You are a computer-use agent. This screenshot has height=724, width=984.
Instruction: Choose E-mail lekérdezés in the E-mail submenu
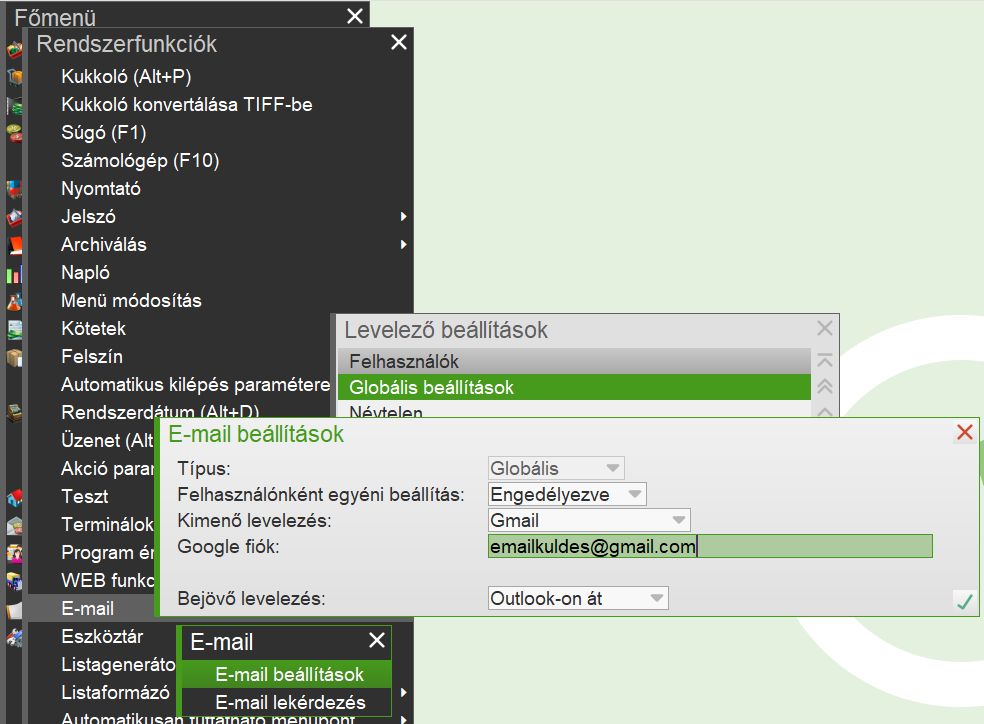click(286, 702)
